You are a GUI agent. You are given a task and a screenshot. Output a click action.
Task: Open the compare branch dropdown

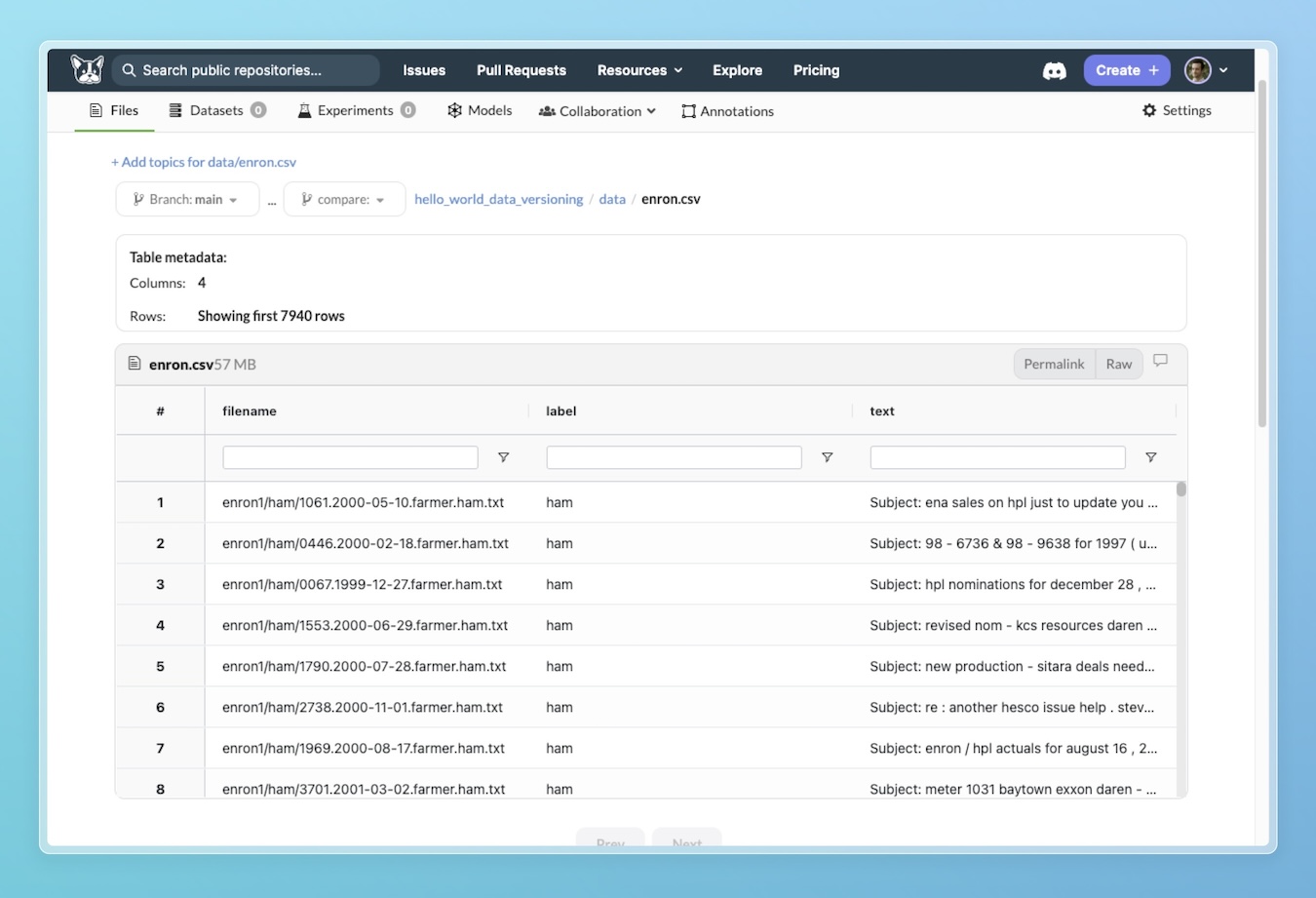343,198
